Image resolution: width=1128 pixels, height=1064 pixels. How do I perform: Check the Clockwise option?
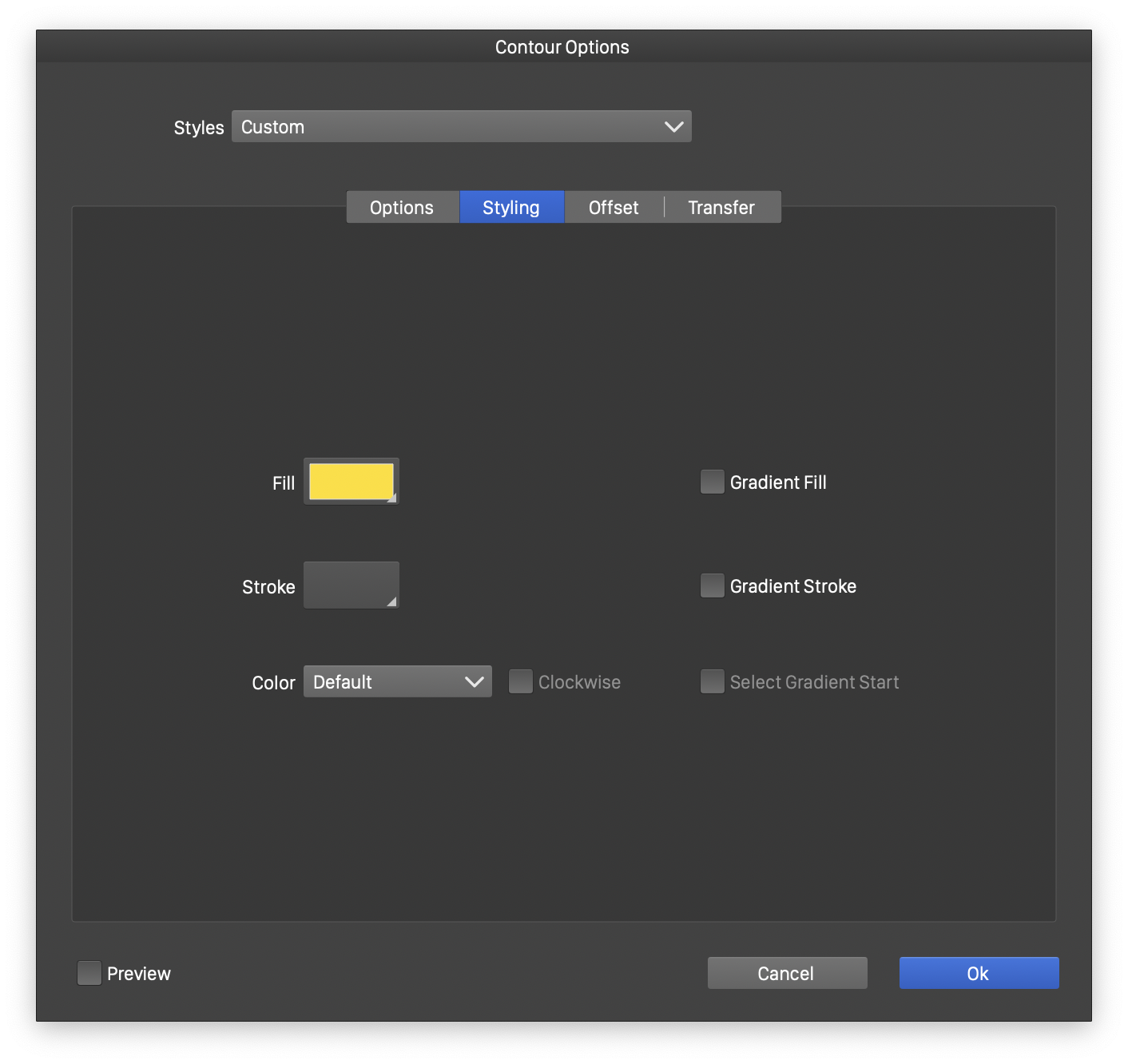521,682
